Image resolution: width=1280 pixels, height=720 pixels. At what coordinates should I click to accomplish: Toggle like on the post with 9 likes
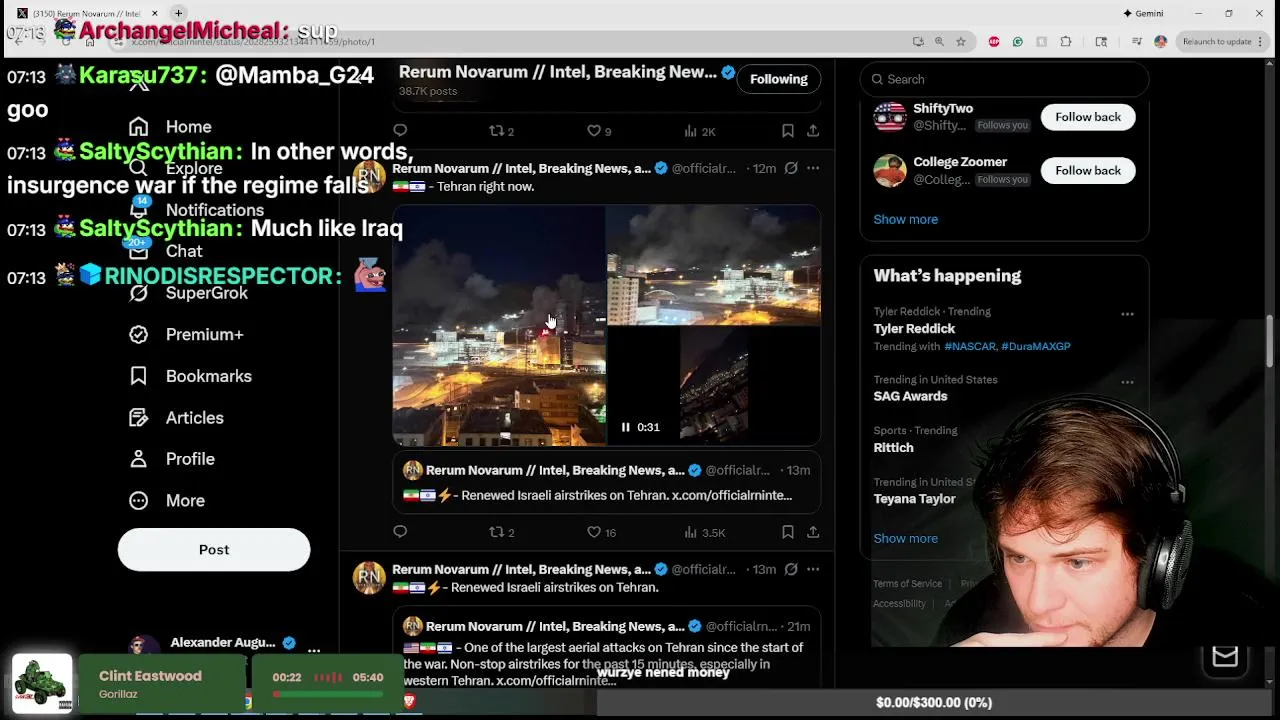[599, 131]
